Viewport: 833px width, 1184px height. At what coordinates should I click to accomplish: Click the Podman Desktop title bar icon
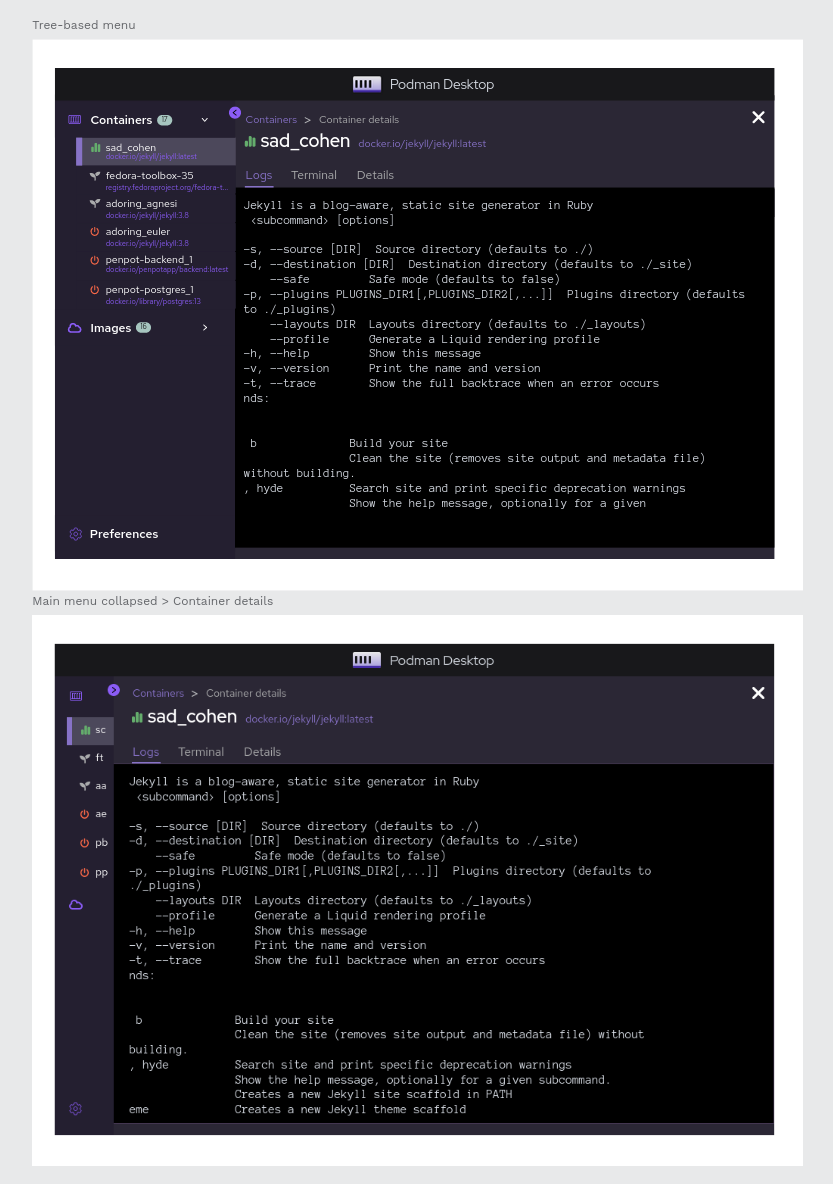[x=366, y=84]
